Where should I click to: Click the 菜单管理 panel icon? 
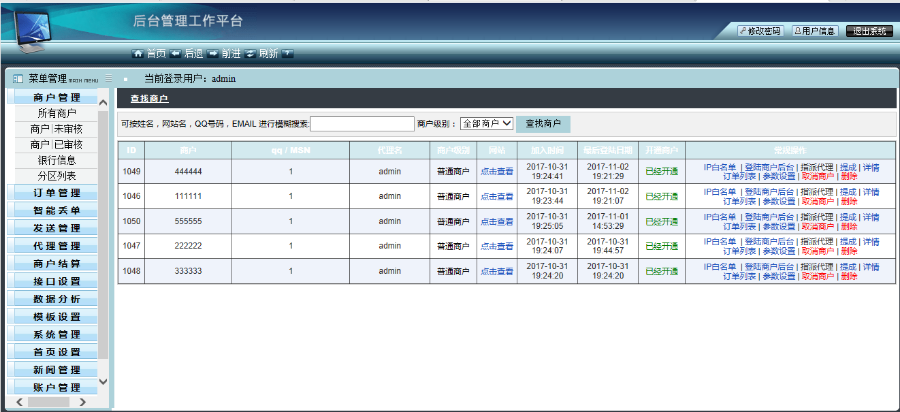pos(17,78)
